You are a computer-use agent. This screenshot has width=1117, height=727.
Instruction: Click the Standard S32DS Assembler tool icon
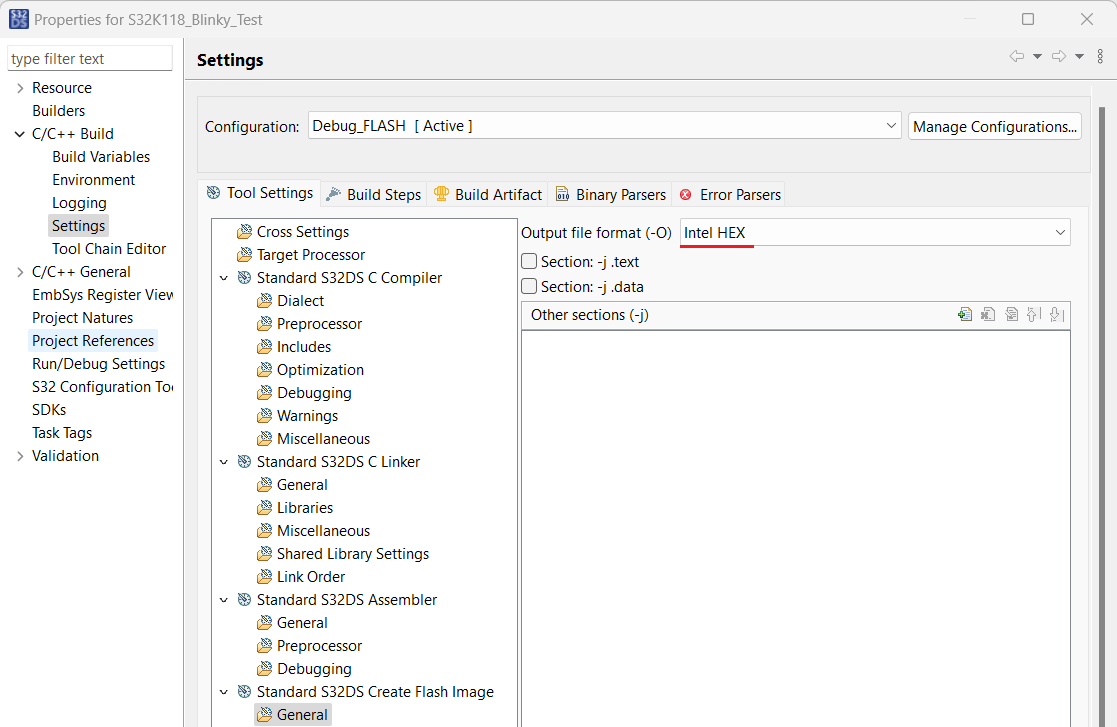(x=244, y=600)
